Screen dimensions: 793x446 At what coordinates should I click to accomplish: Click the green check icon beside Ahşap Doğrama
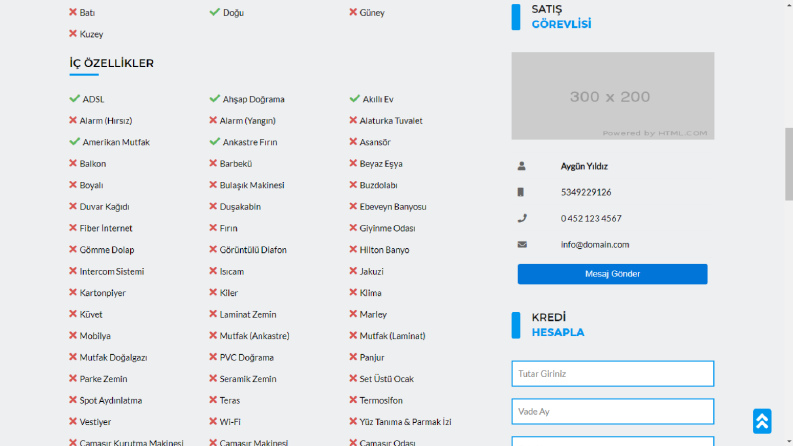214,99
